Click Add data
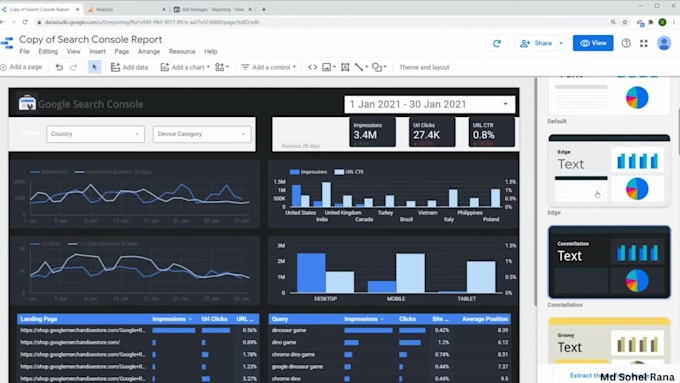 (x=129, y=67)
